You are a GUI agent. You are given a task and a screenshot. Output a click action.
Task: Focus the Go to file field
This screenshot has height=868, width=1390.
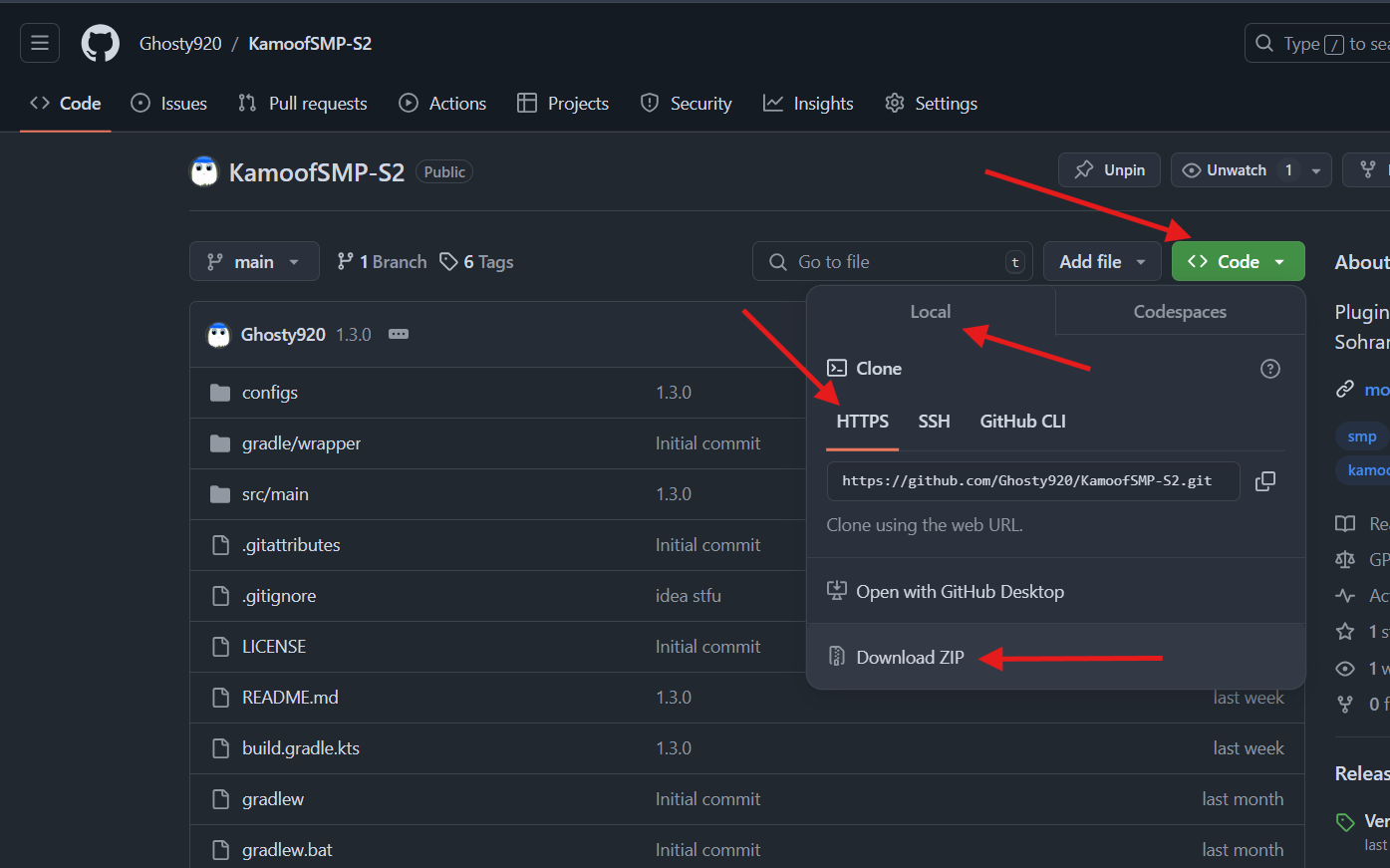[893, 261]
